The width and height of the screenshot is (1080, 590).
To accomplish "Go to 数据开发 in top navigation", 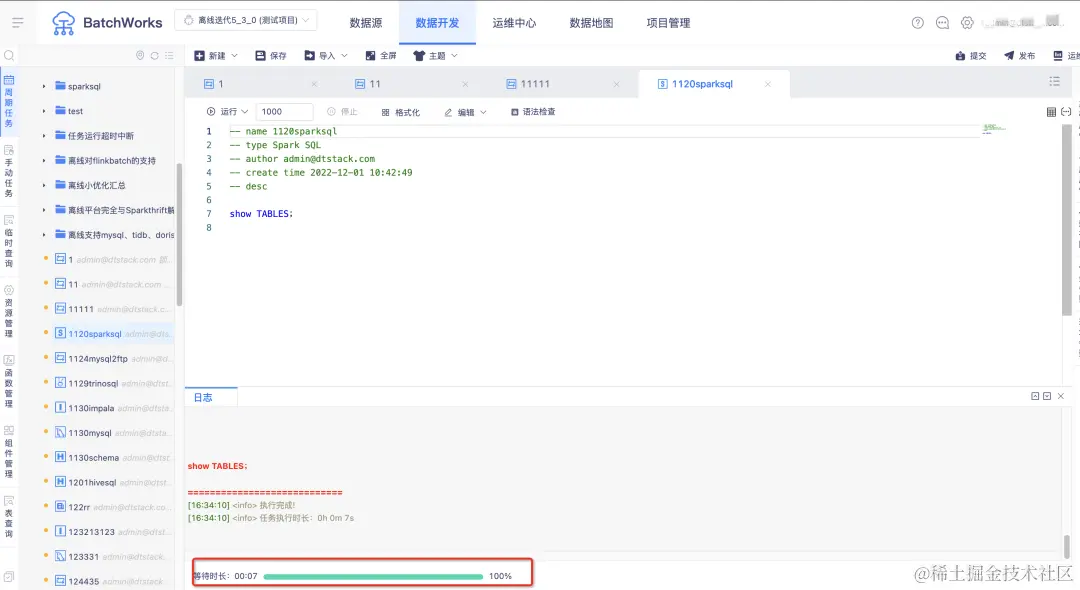I will 437,23.
